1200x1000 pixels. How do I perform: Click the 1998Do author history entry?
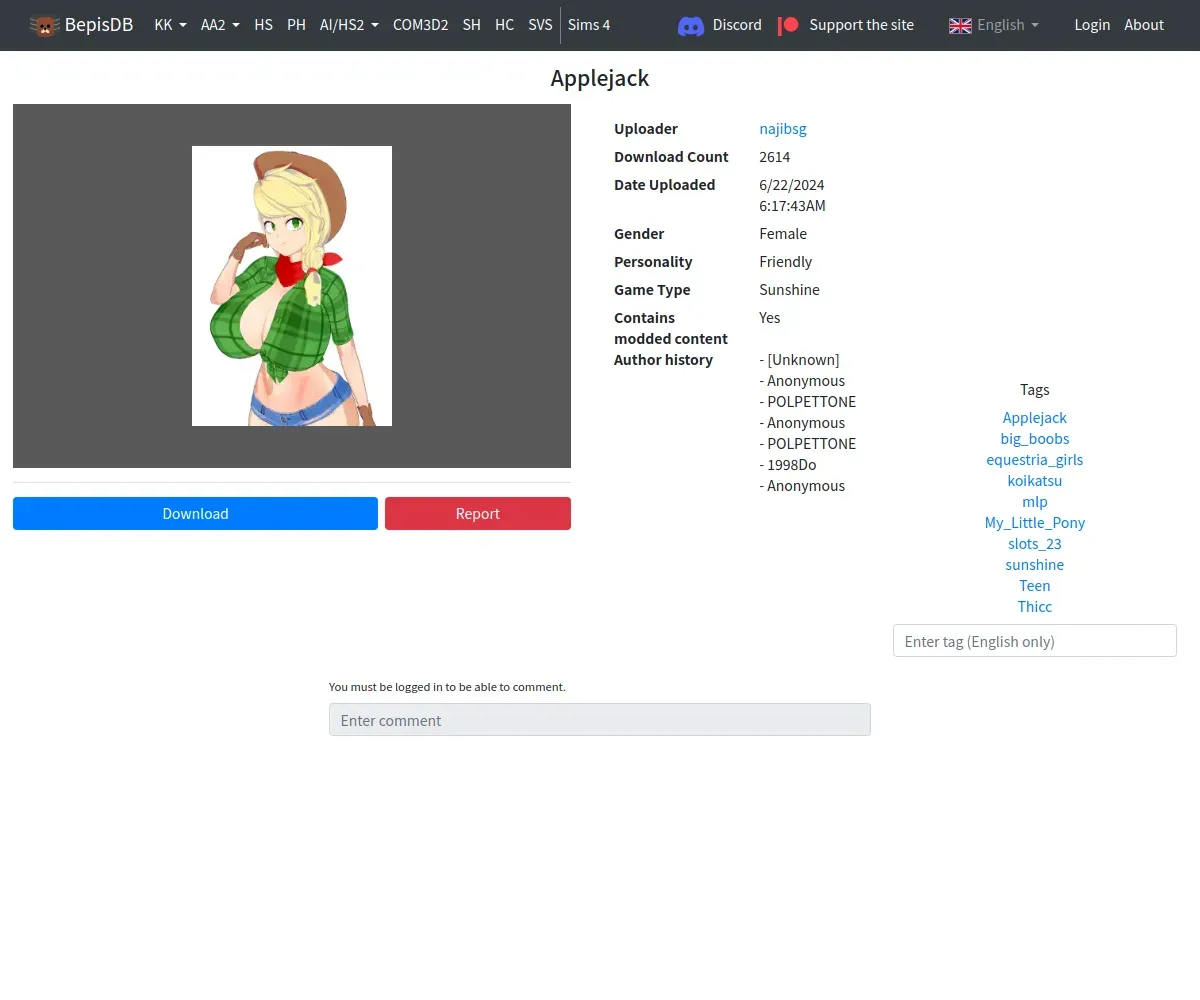point(788,465)
